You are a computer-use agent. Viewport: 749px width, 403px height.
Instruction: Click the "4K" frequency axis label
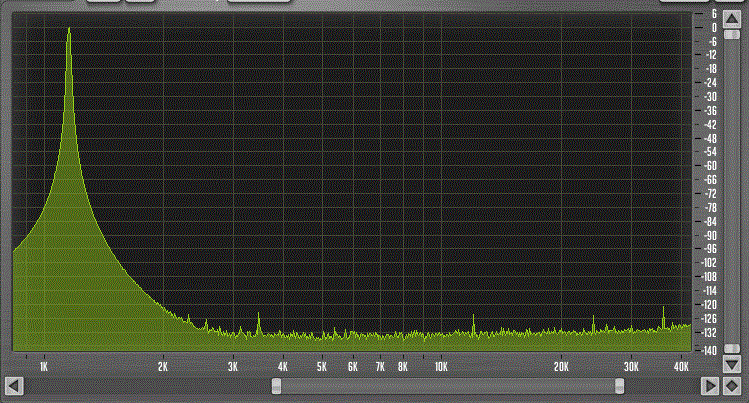283,367
